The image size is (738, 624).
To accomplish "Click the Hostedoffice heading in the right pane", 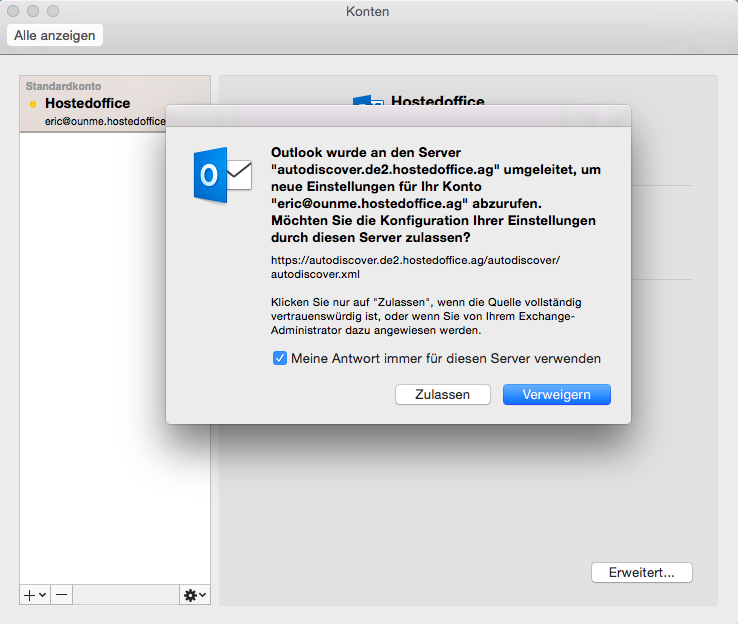I will pos(438,100).
